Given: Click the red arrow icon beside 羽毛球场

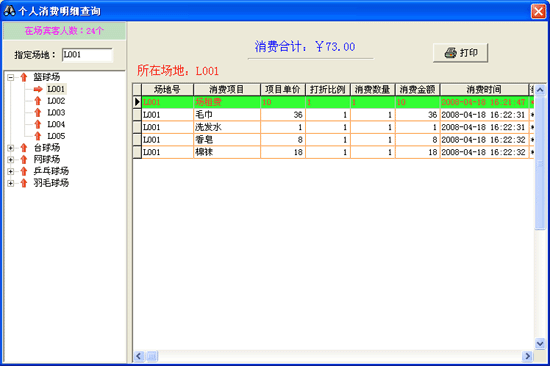Looking at the screenshot, I should coord(24,183).
